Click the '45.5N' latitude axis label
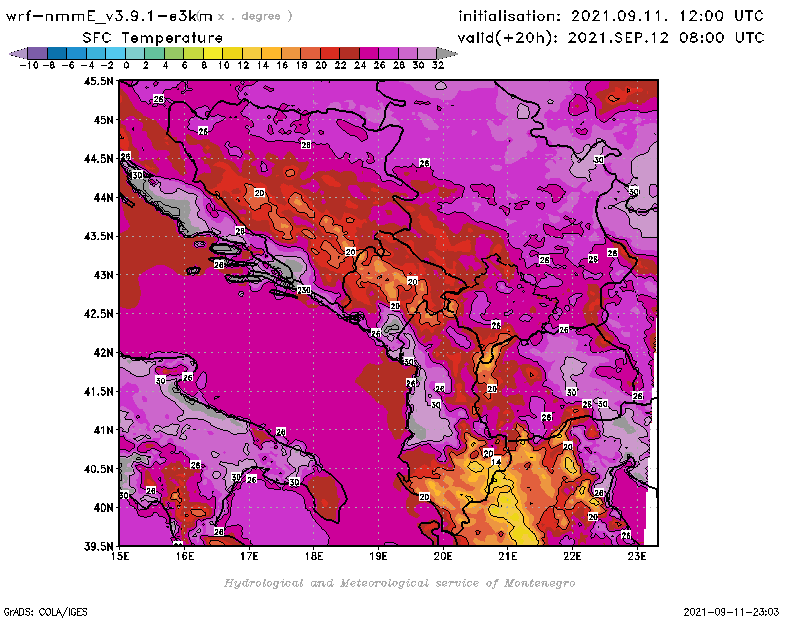The width and height of the screenshot is (800, 618). pyautogui.click(x=98, y=81)
